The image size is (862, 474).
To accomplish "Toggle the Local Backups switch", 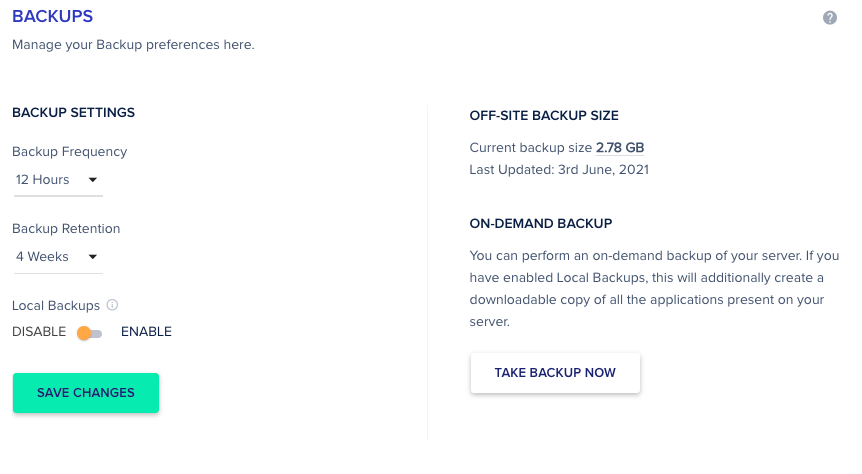I will pos(90,333).
